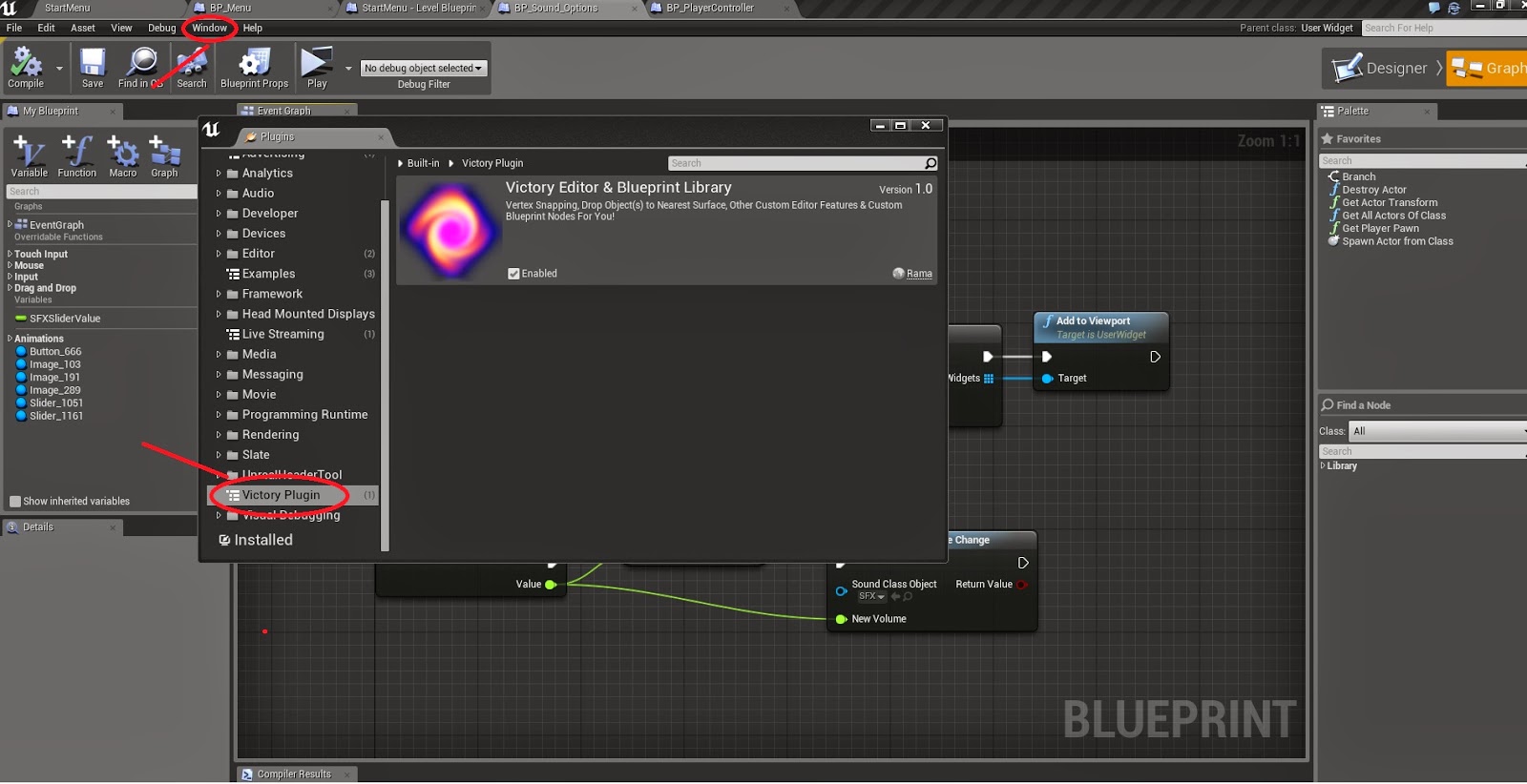Expand the Developer plugin category

(x=219, y=214)
